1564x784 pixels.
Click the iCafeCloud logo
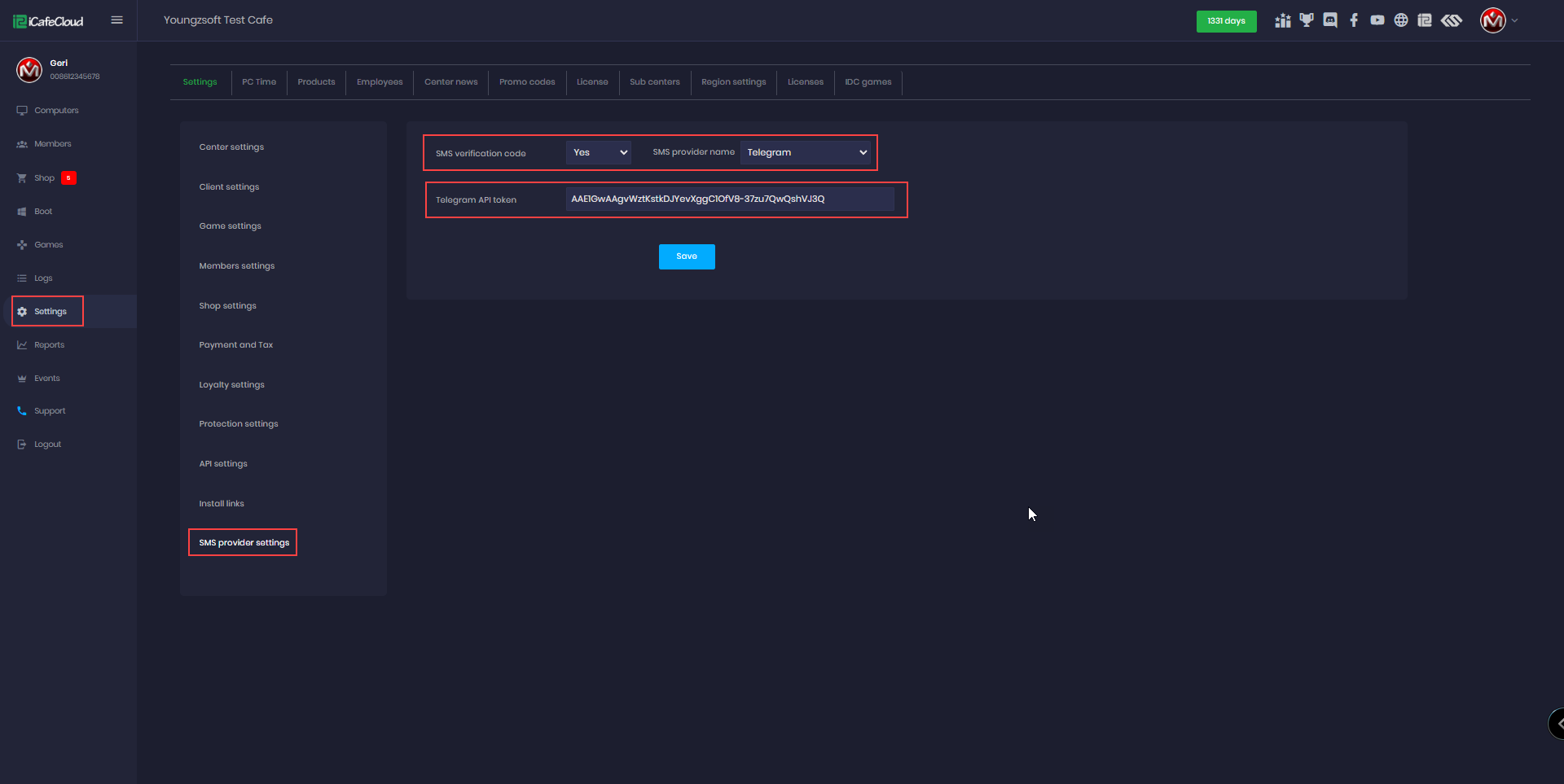pos(49,21)
